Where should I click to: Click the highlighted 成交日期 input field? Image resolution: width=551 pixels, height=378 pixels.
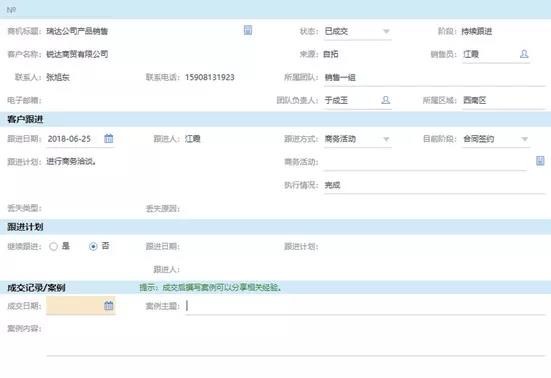point(81,305)
